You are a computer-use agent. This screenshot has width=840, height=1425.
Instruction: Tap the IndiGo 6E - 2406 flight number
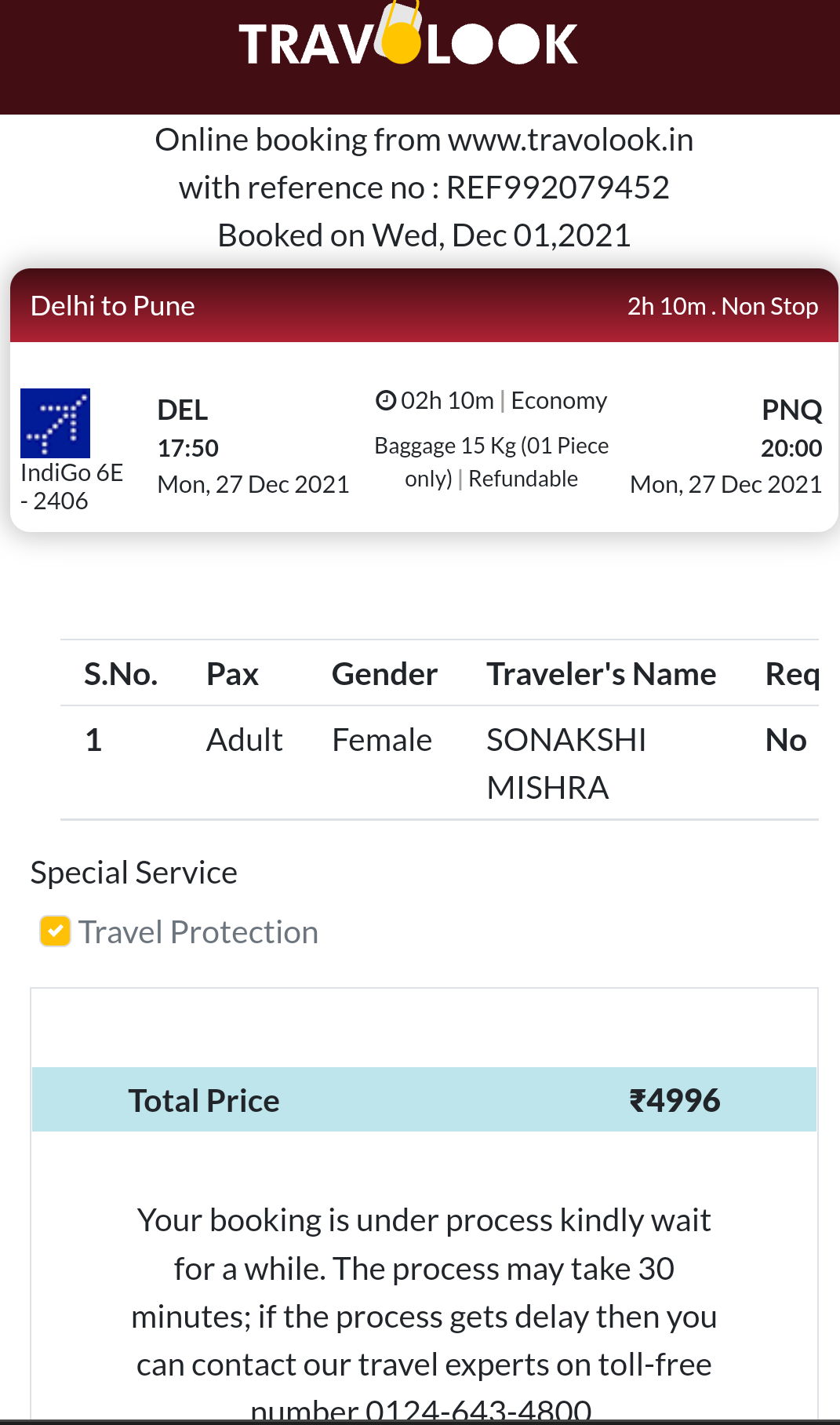coord(71,487)
